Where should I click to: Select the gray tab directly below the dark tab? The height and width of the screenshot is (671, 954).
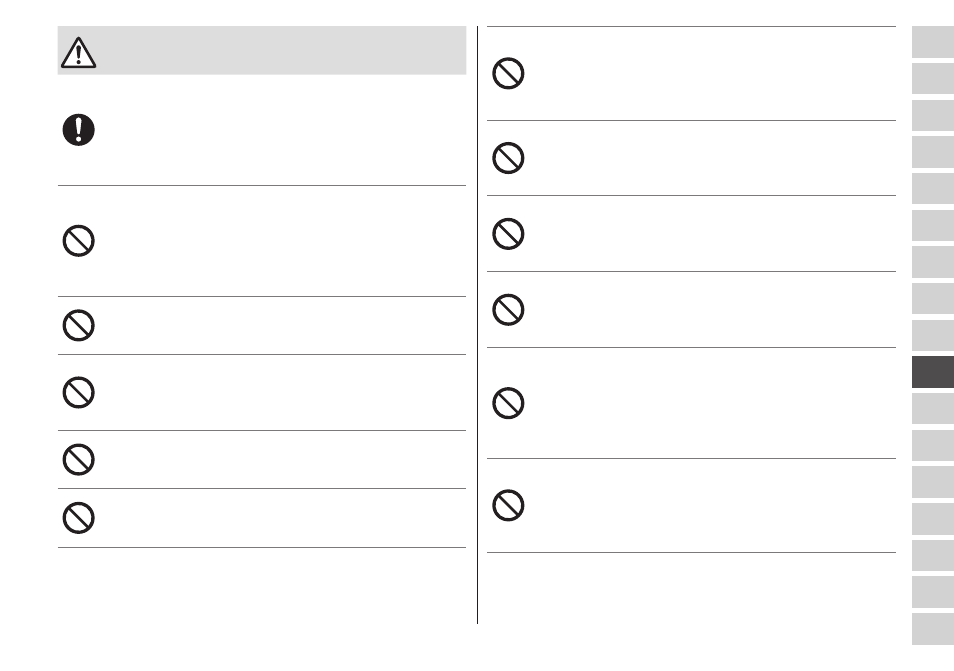[933, 409]
